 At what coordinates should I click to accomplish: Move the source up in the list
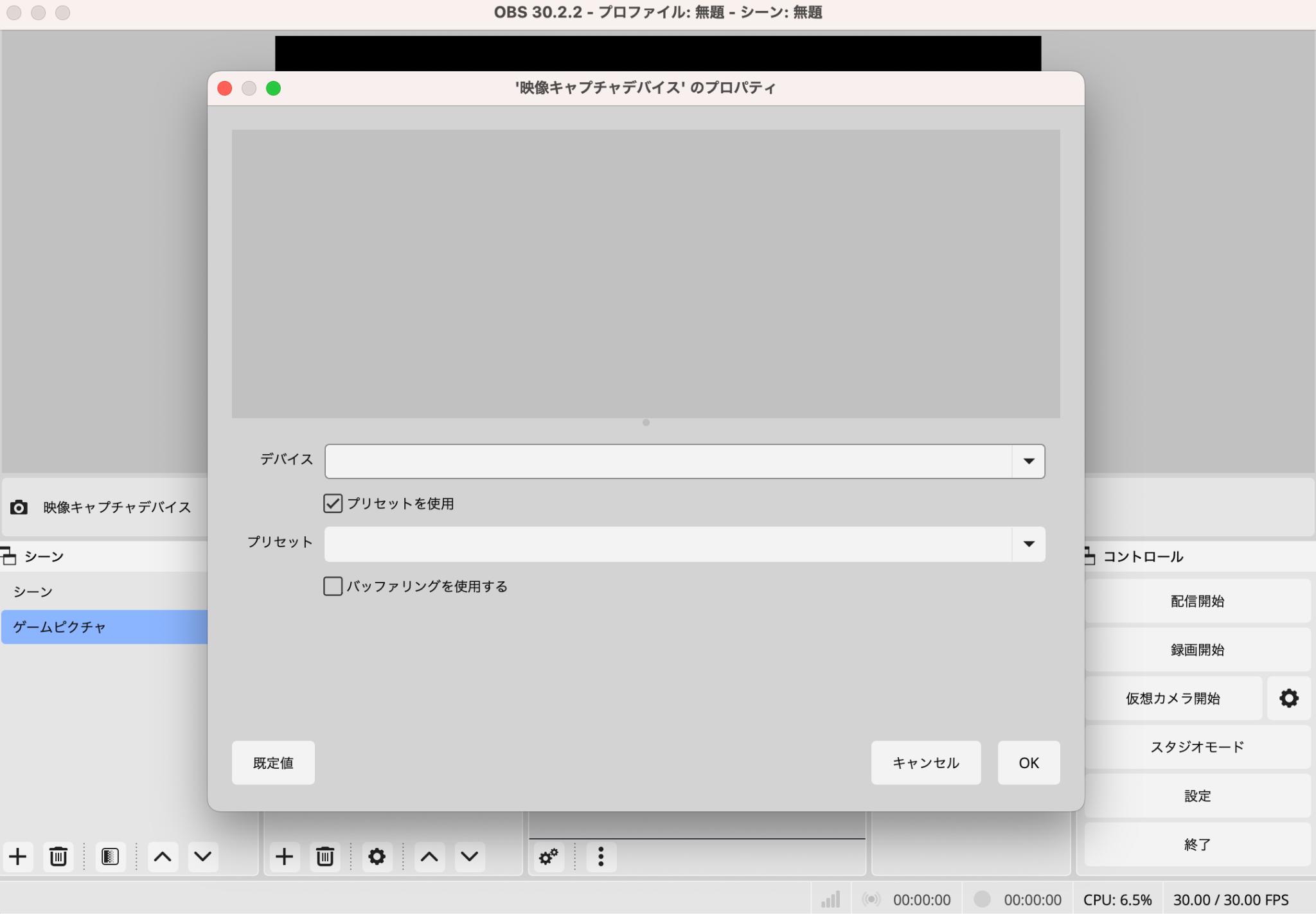(429, 856)
